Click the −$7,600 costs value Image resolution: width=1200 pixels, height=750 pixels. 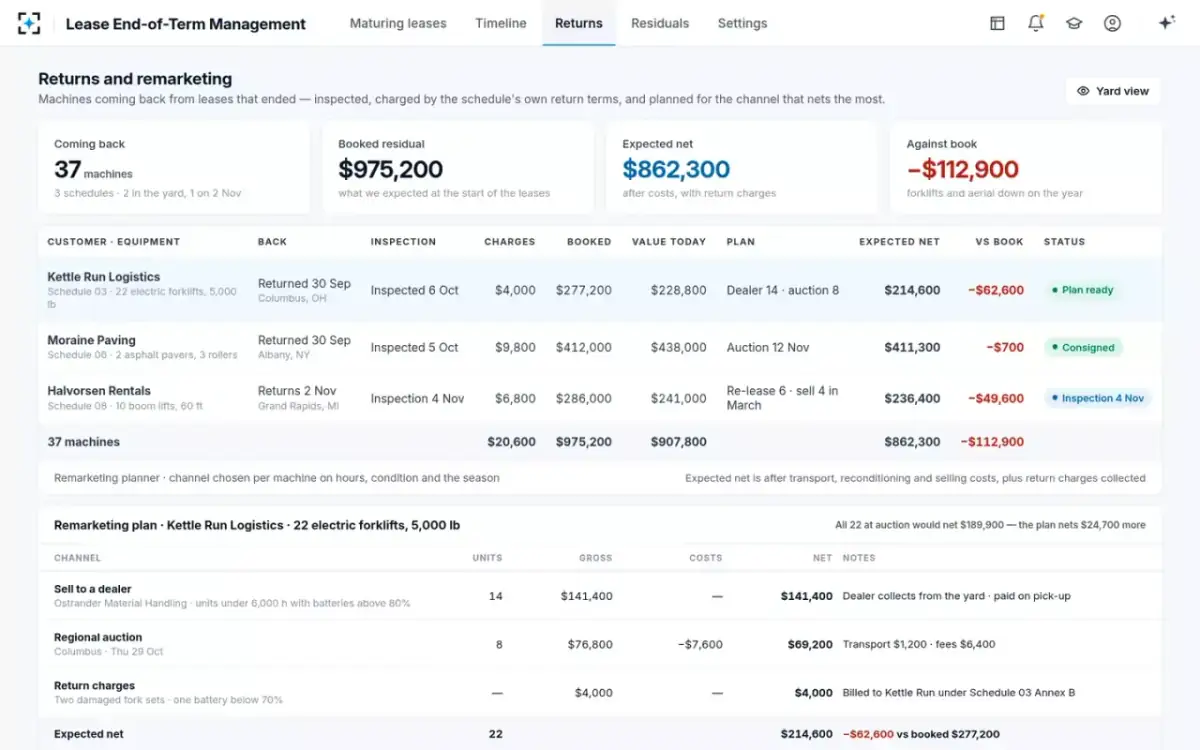tap(700, 644)
